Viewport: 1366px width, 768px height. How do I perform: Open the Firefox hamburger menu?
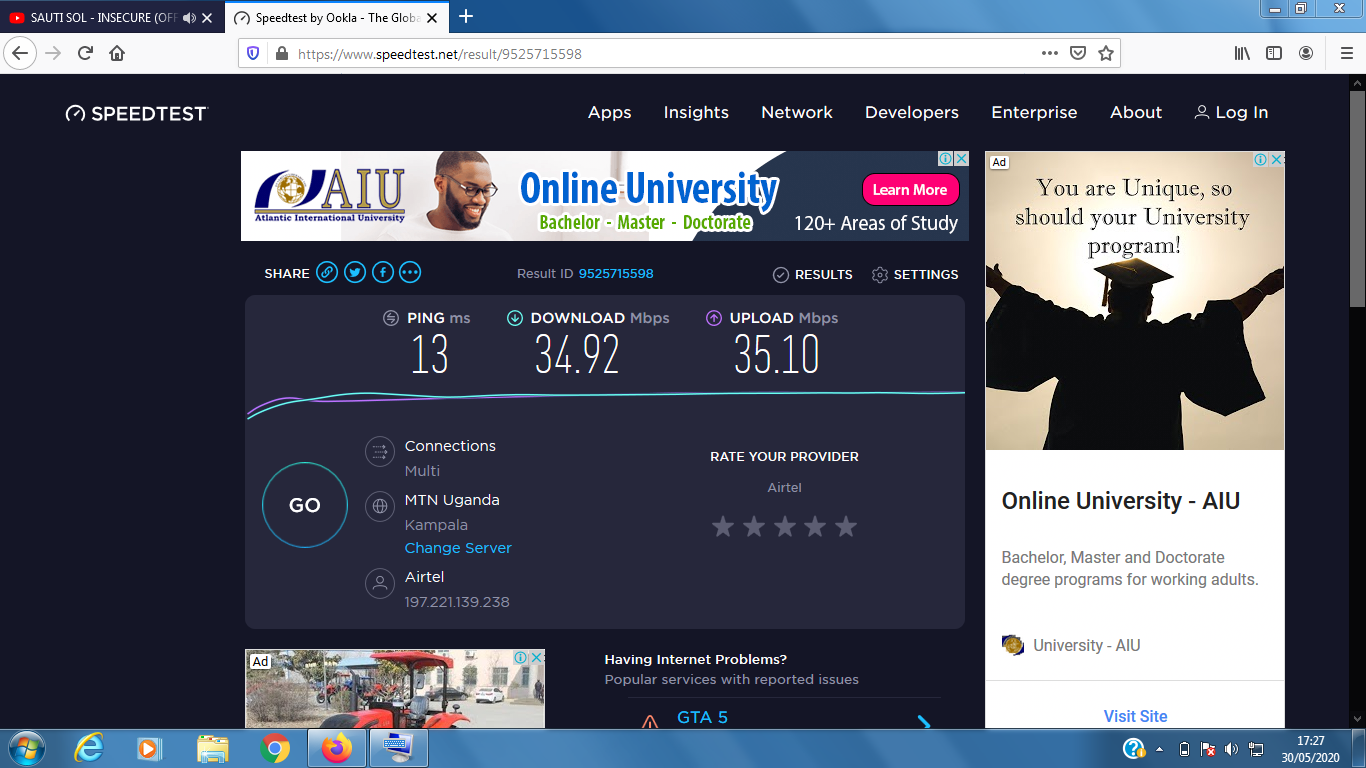[1346, 54]
